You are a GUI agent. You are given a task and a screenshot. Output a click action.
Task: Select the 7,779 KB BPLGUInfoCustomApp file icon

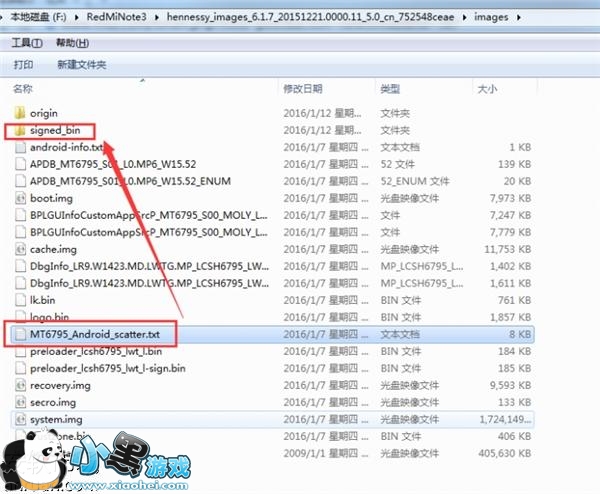(x=20, y=232)
